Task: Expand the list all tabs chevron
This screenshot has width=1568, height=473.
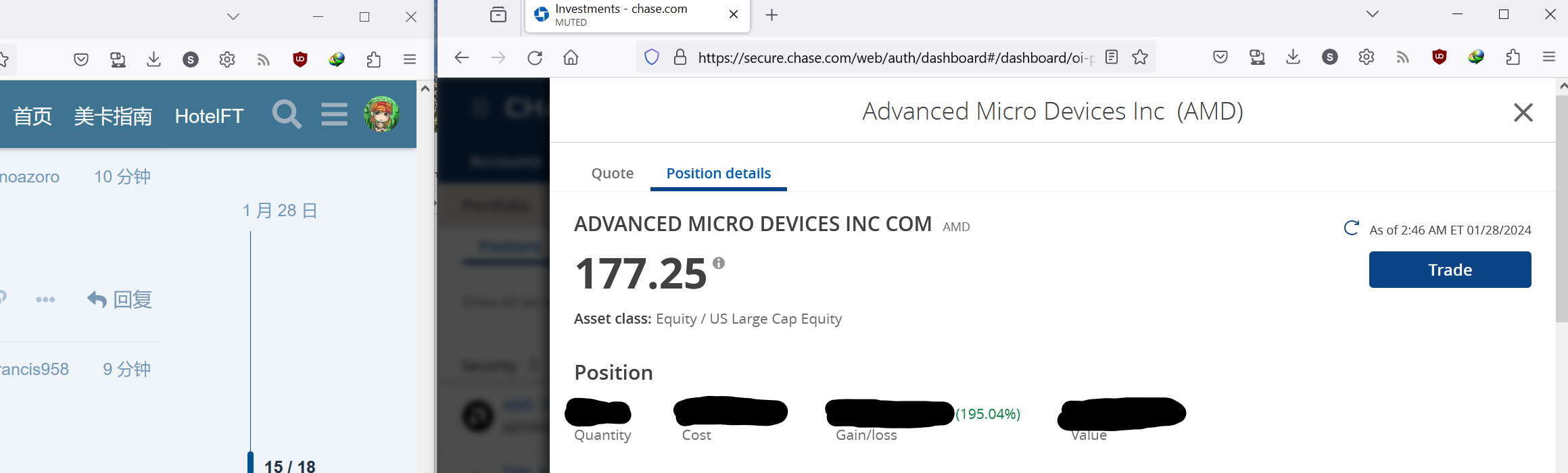Action: pyautogui.click(x=1373, y=14)
